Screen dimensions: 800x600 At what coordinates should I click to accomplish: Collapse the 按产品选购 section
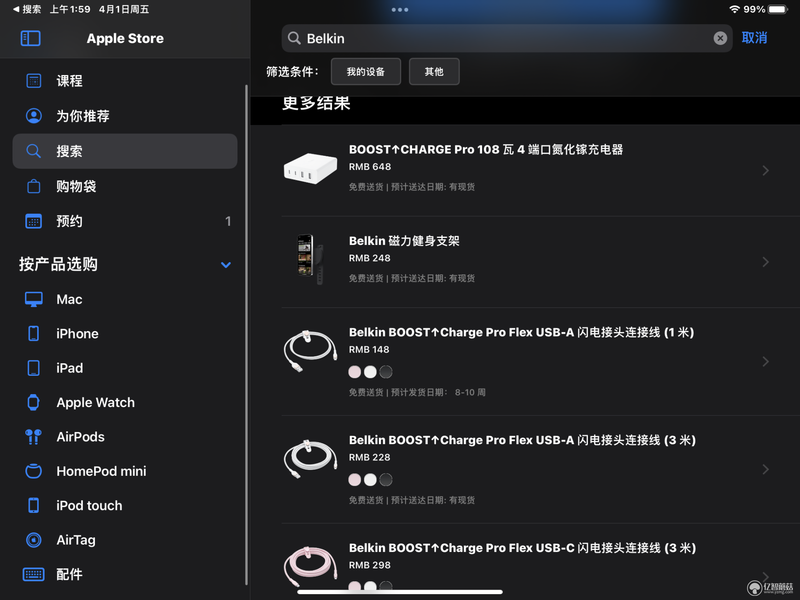coord(226,265)
